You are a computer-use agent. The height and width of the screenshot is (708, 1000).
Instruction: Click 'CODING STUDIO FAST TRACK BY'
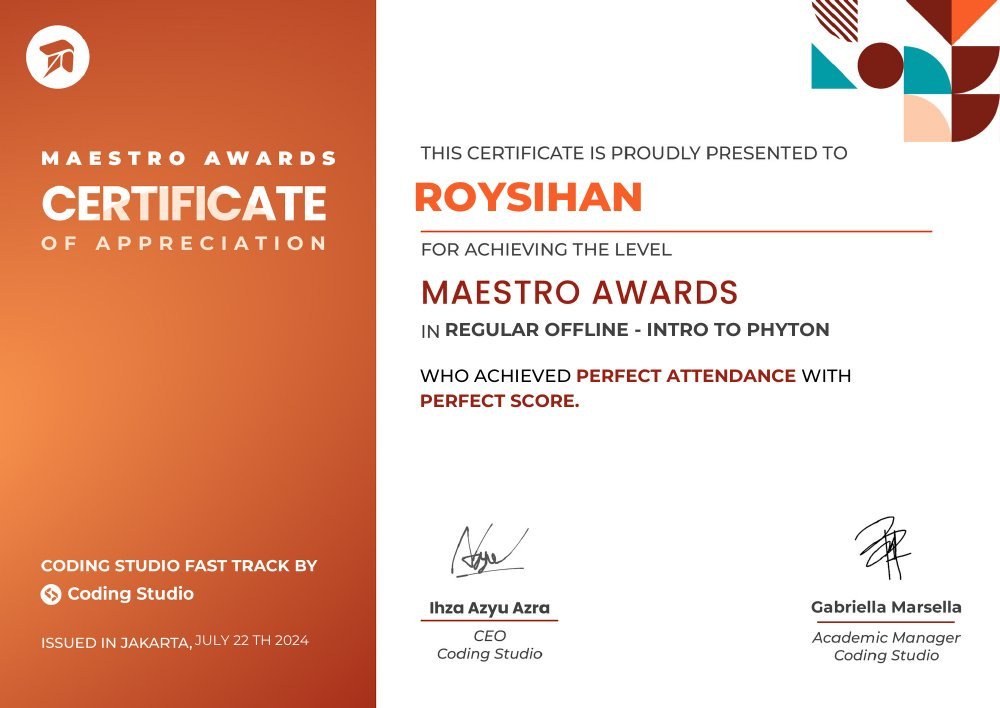pos(179,566)
